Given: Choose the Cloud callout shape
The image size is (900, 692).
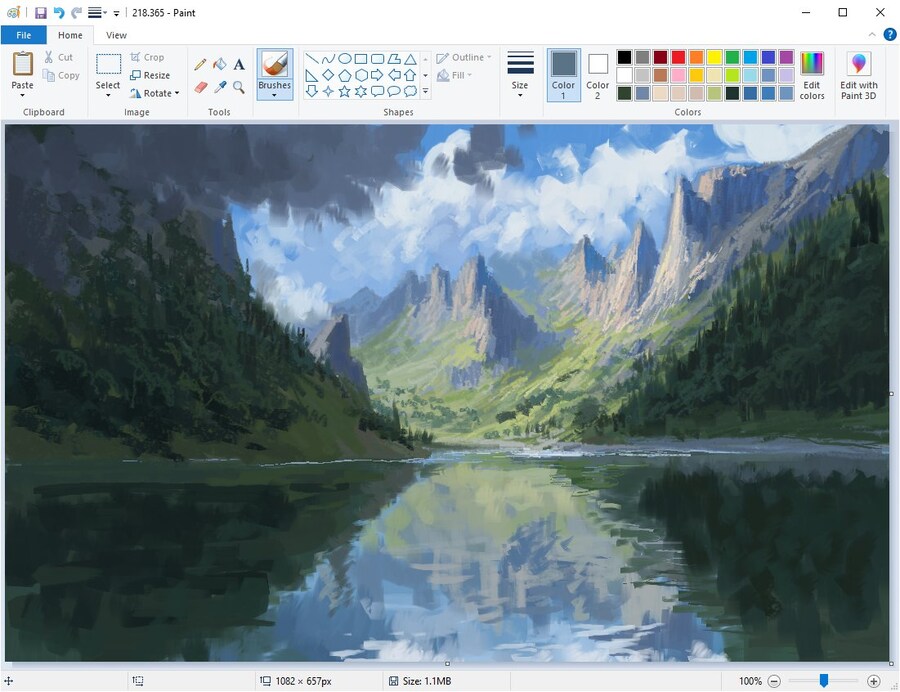Looking at the screenshot, I should 410,91.
